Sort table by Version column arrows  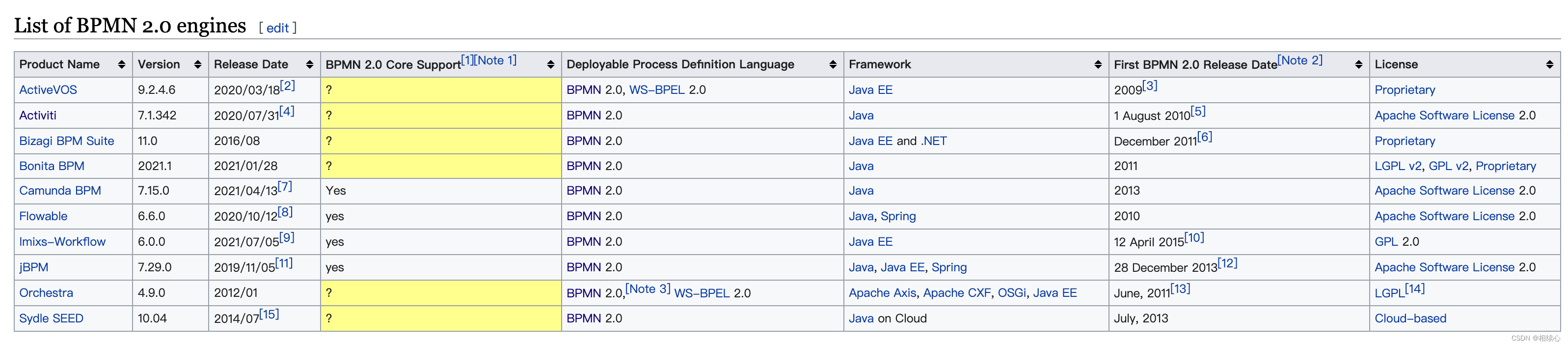pyautogui.click(x=198, y=64)
